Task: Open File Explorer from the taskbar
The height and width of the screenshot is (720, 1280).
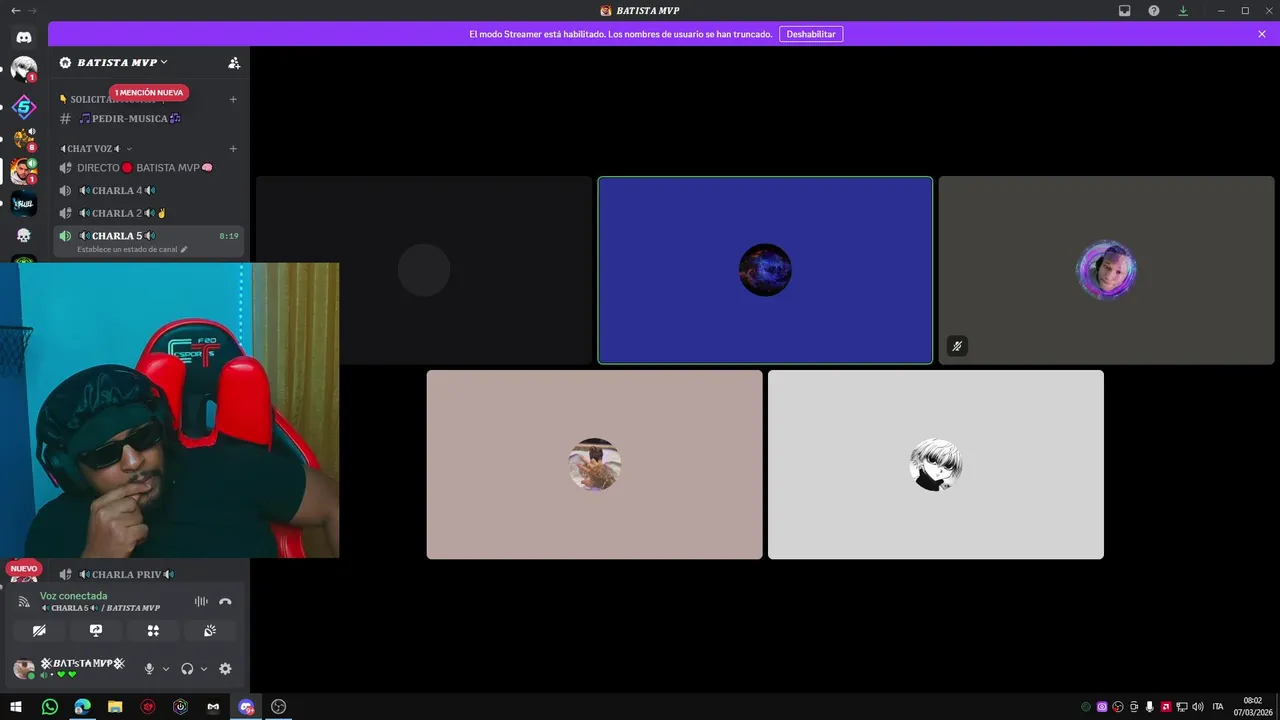Action: (115, 707)
